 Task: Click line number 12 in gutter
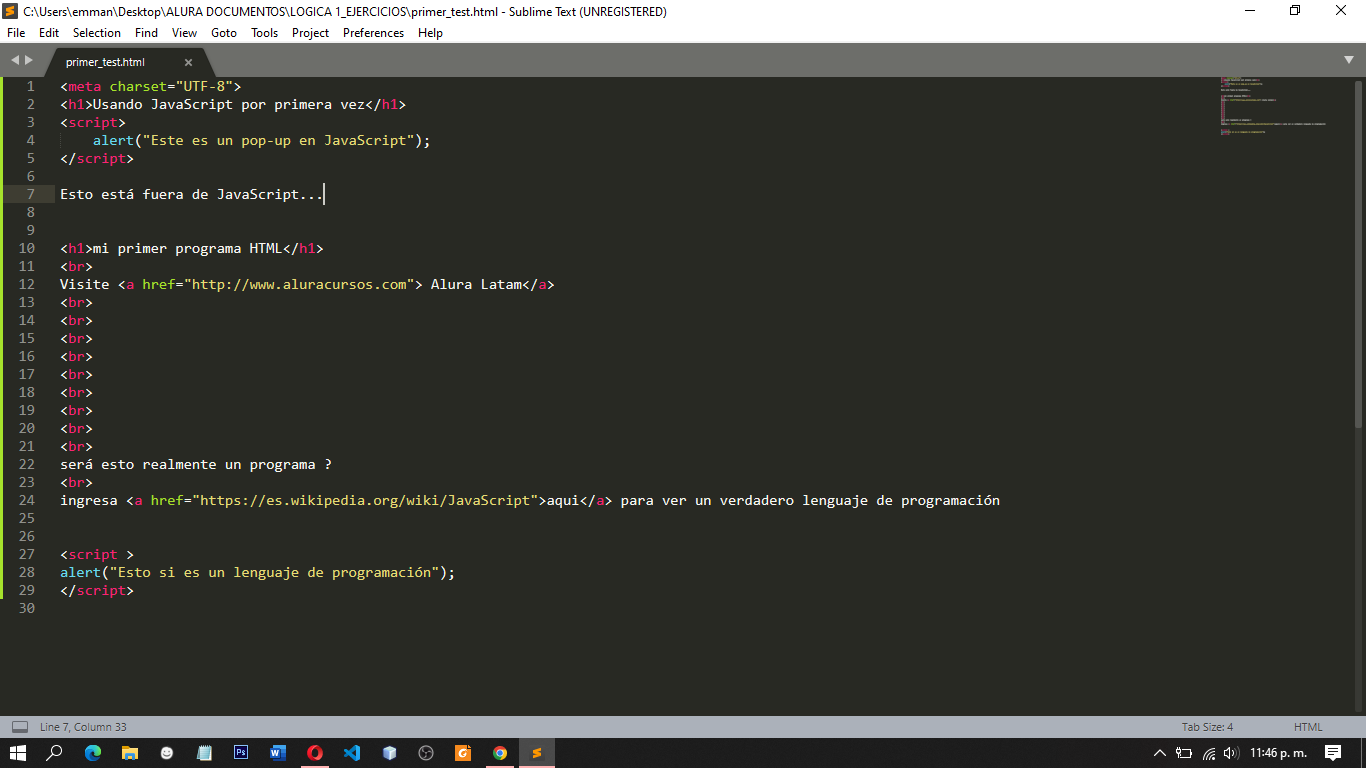(x=27, y=284)
